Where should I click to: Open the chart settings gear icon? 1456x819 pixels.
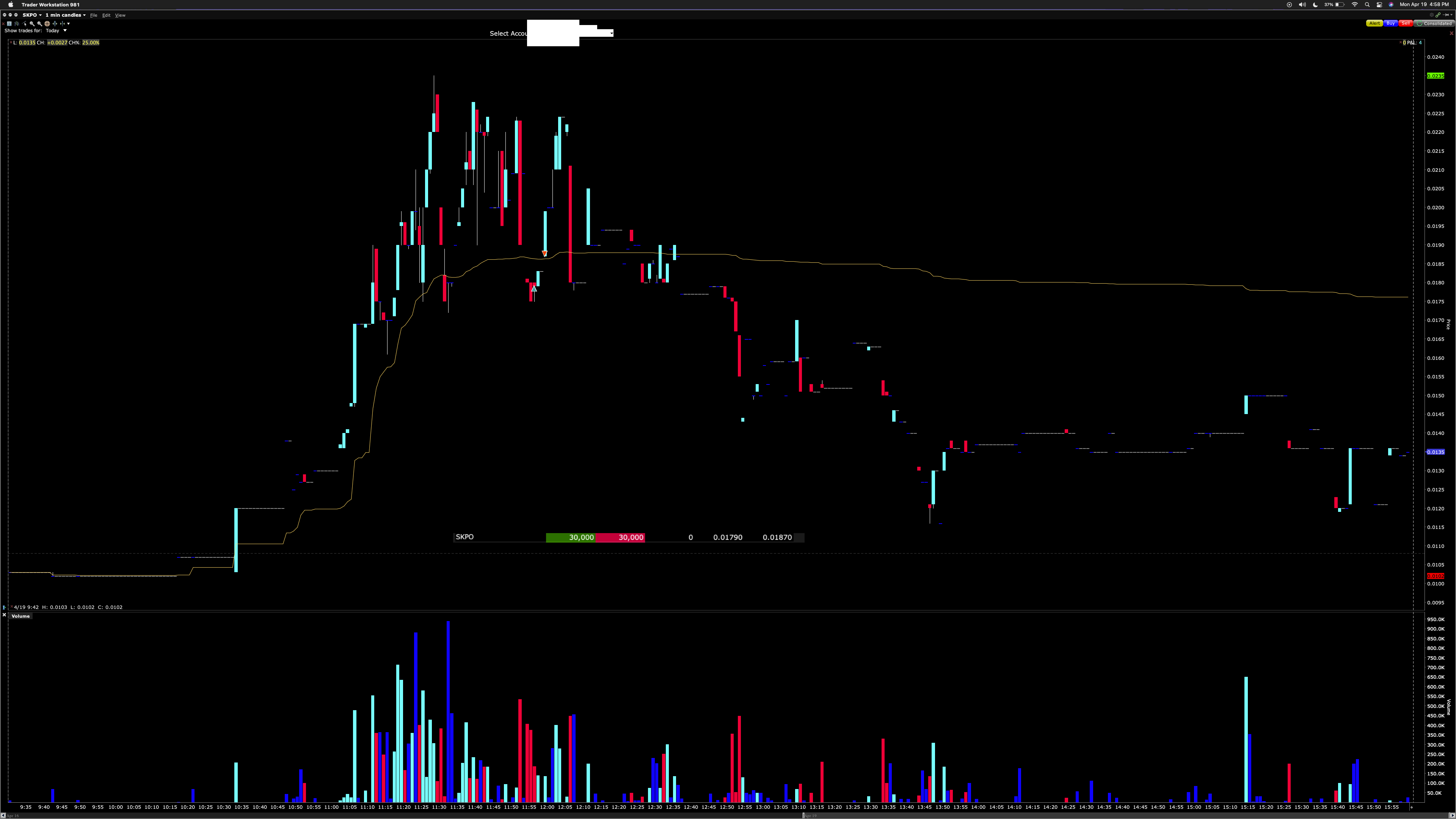1432,15
